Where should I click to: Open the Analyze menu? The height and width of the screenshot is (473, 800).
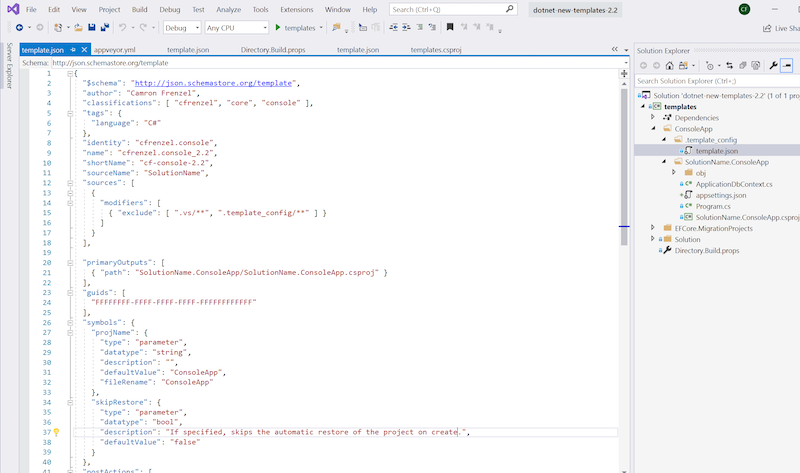pyautogui.click(x=228, y=9)
